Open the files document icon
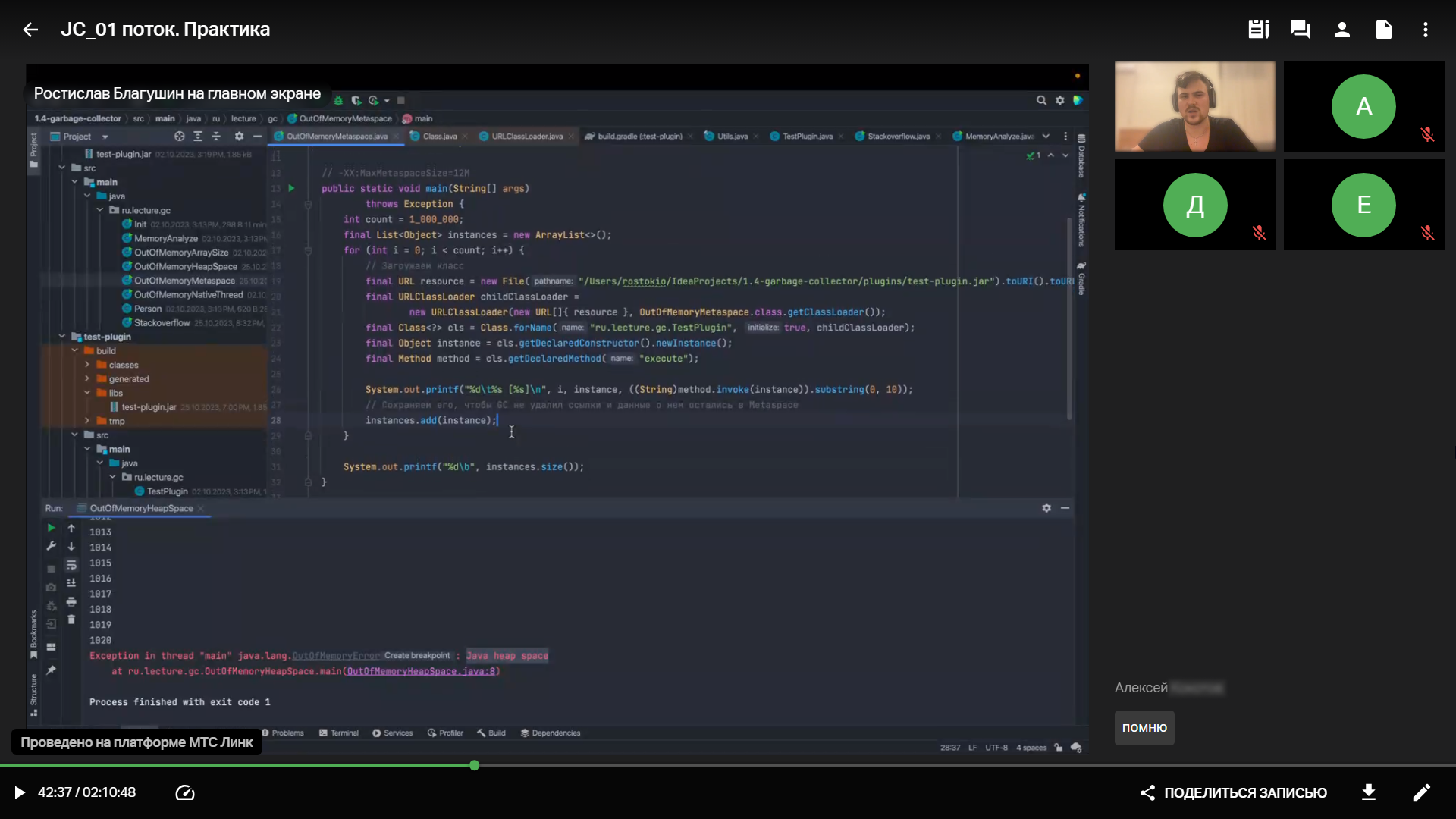 pos(1384,30)
